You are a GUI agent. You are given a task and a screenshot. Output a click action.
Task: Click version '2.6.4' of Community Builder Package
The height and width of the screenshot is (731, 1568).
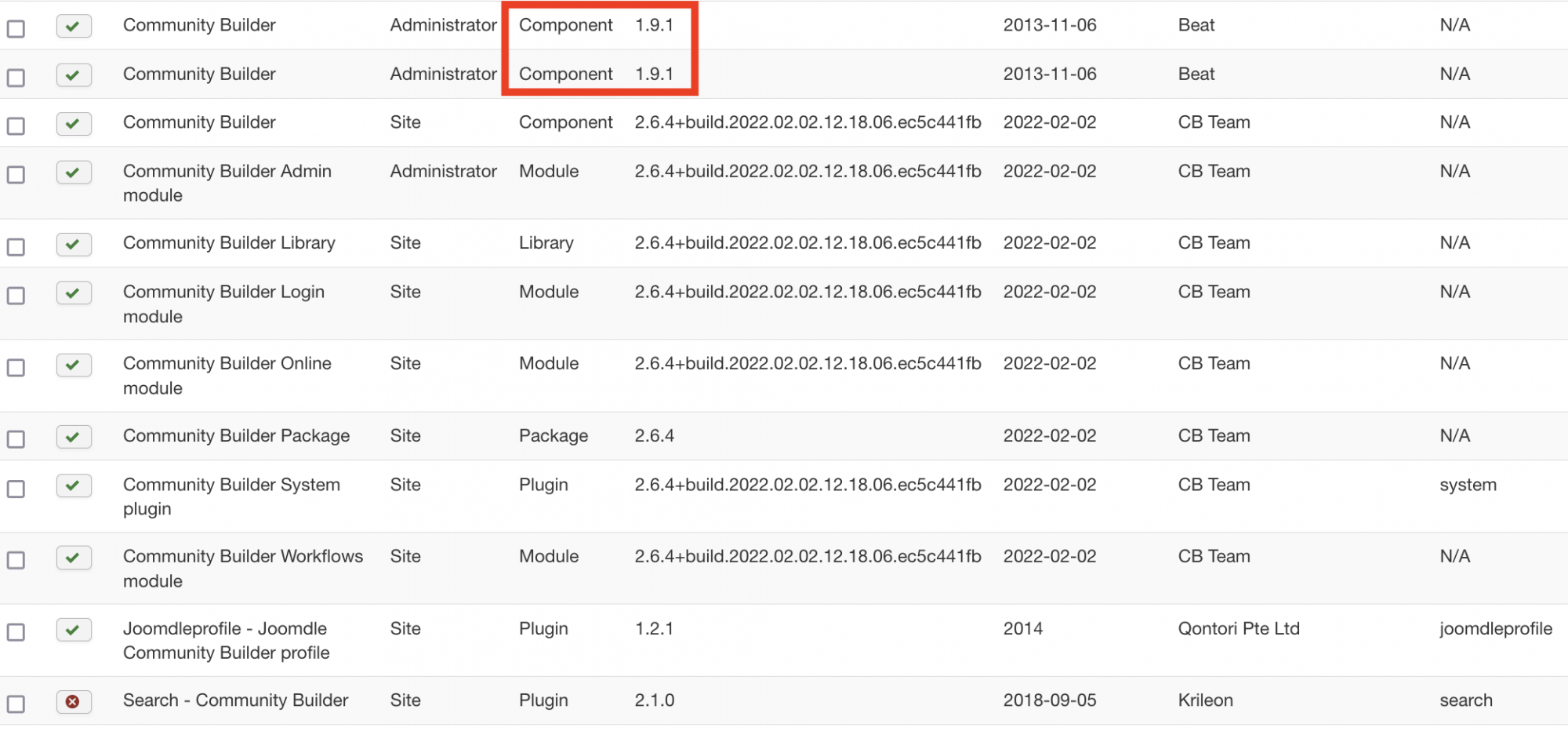click(x=655, y=436)
